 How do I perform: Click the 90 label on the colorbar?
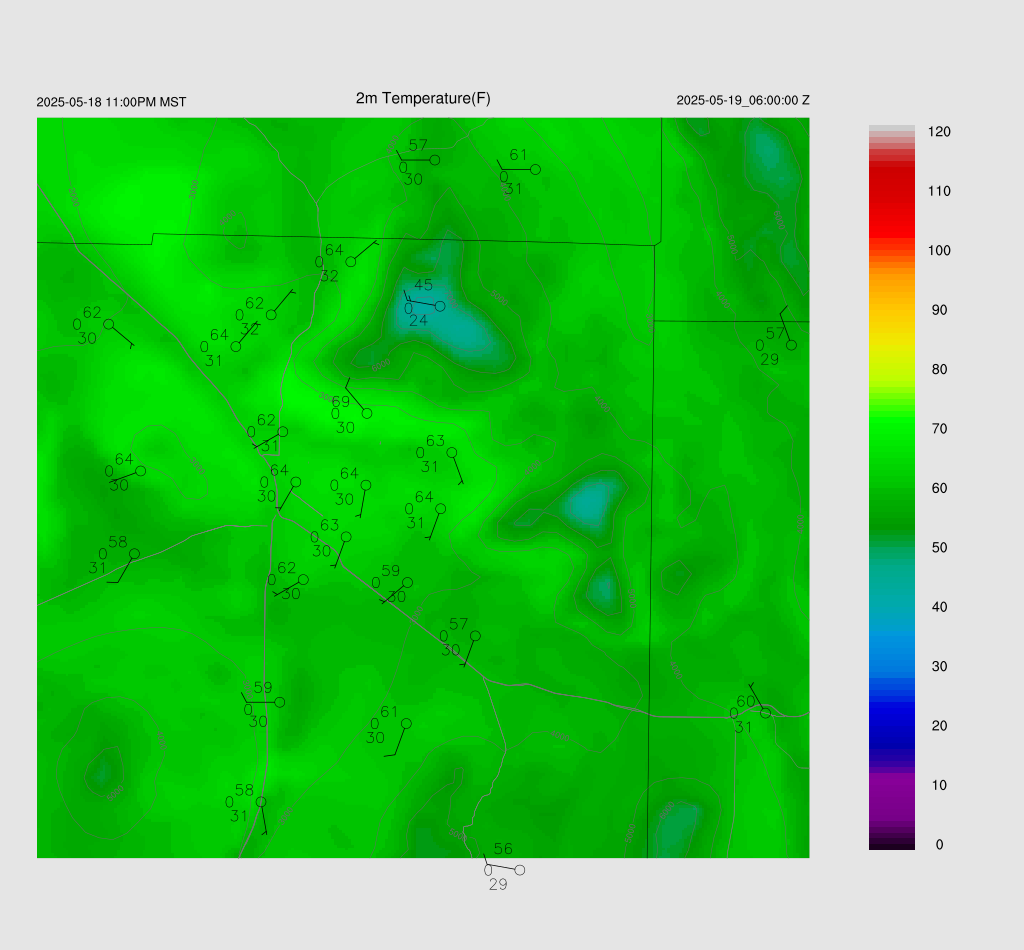[x=939, y=310]
